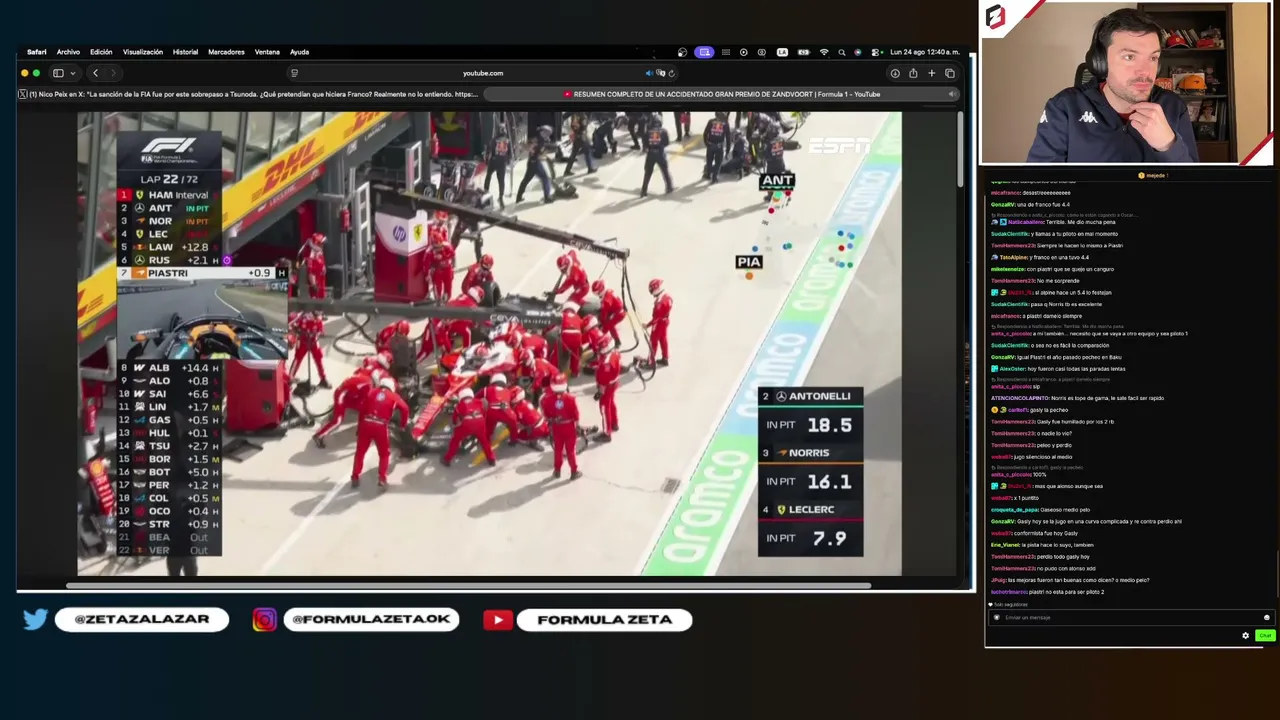Click the menu bar date and time
Viewport: 1280px width, 720px height.
925,52
